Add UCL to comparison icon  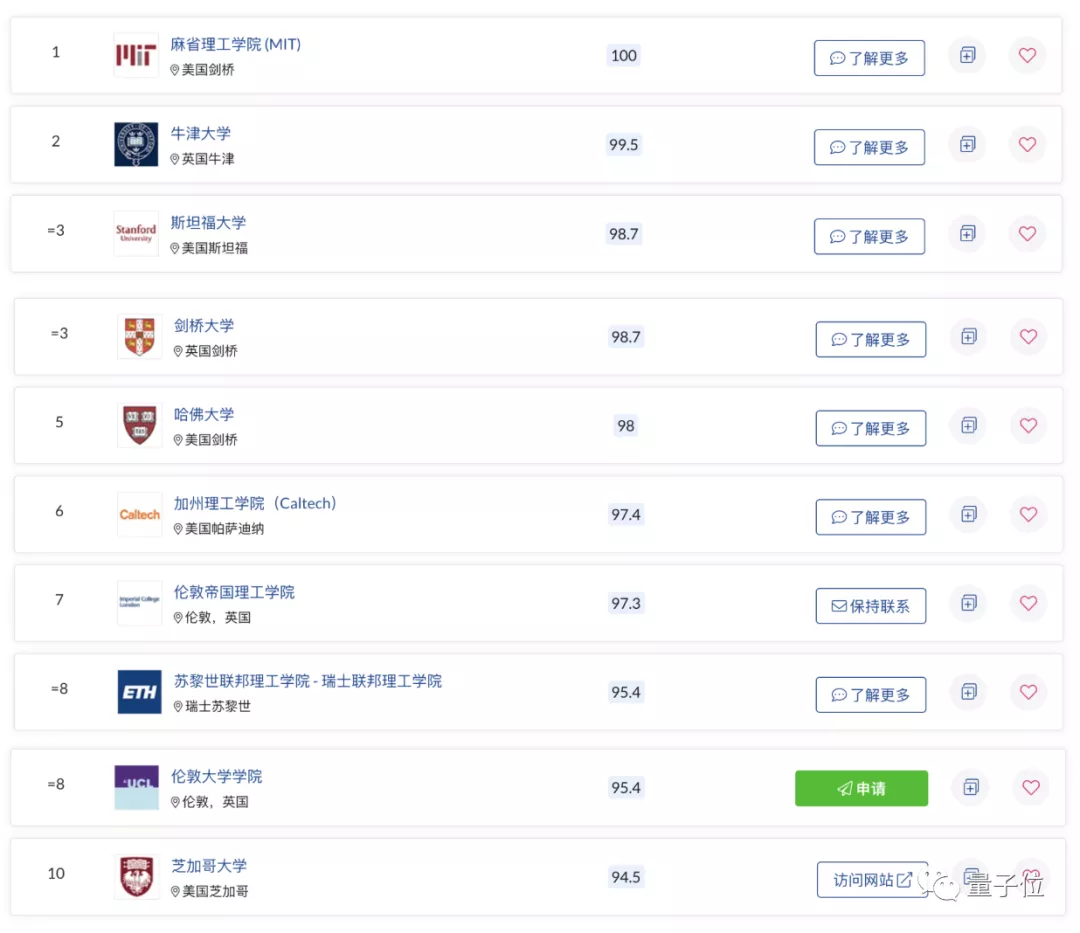click(970, 787)
